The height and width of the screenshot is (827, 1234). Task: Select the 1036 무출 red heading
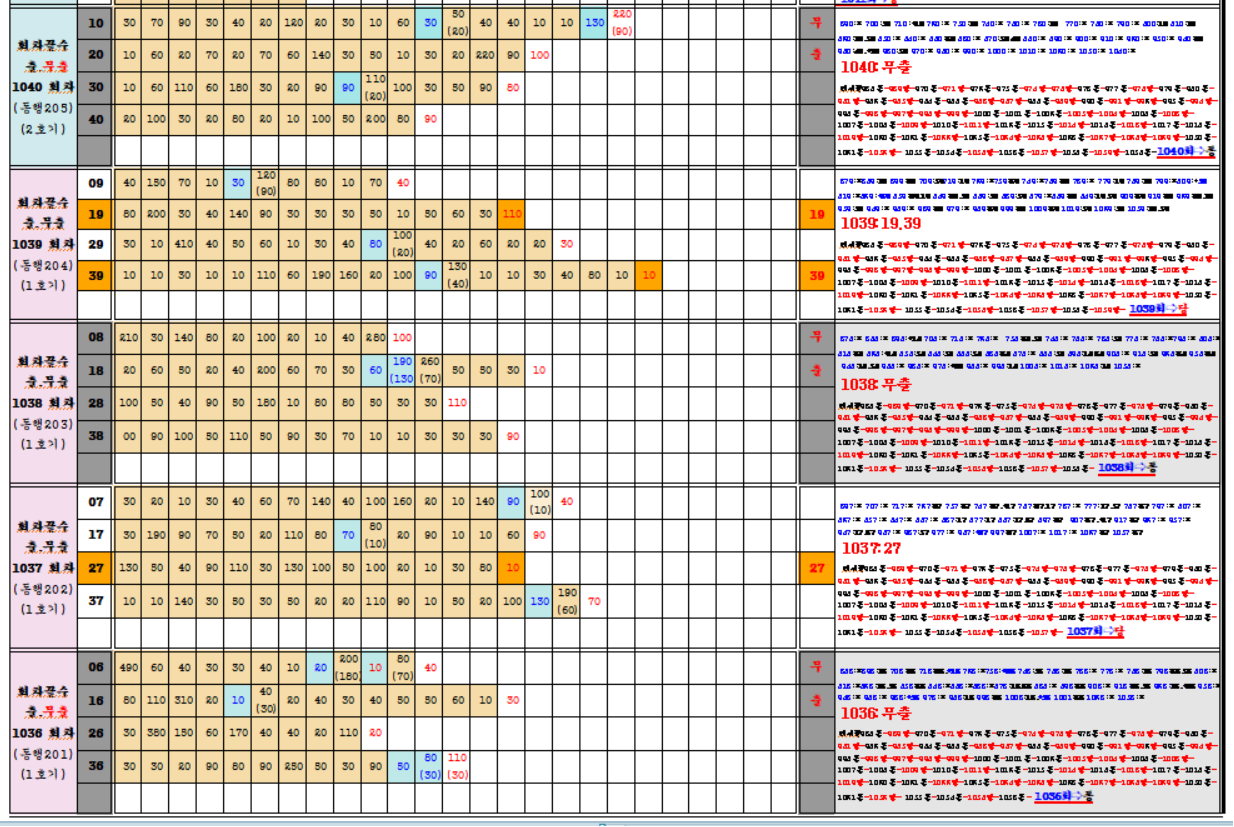click(x=875, y=713)
